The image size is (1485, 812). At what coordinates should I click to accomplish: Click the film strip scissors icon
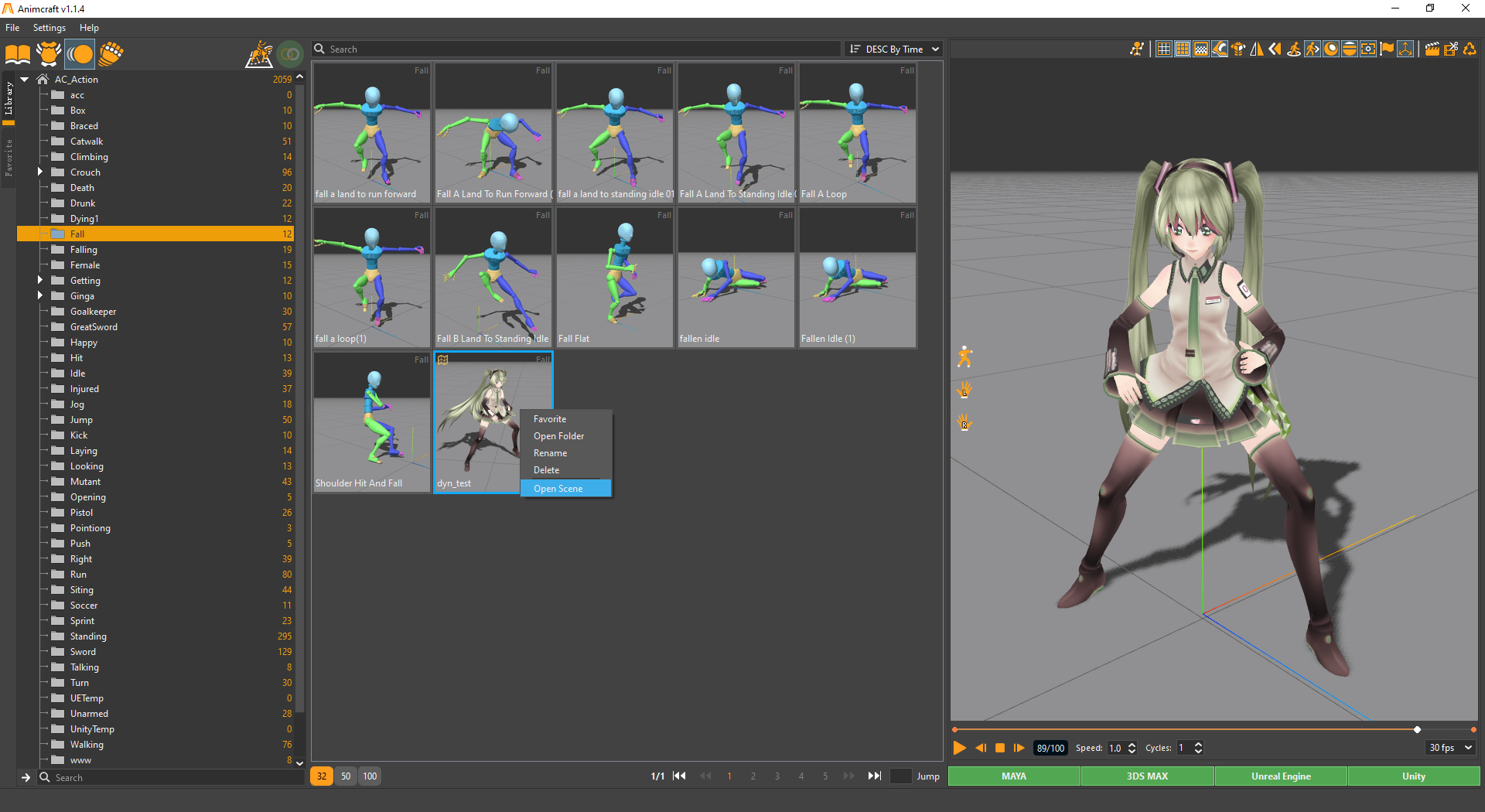tap(1451, 49)
